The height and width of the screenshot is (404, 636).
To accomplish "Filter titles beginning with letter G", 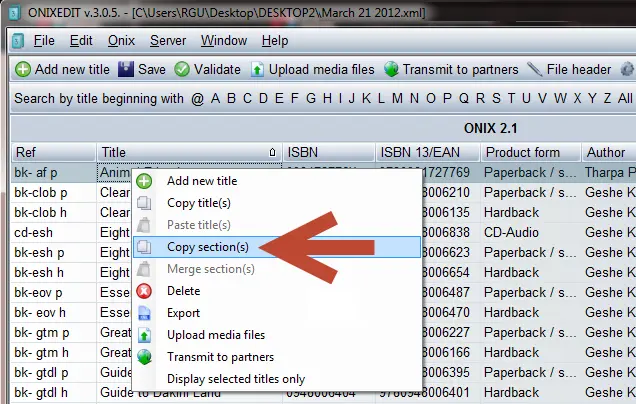I will point(311,99).
